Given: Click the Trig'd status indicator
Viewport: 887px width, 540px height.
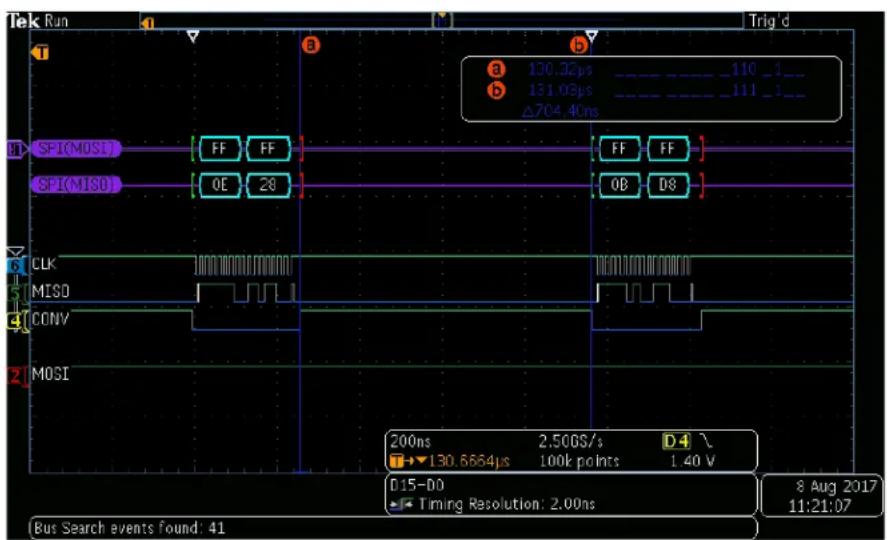Looking at the screenshot, I should click(x=769, y=21).
